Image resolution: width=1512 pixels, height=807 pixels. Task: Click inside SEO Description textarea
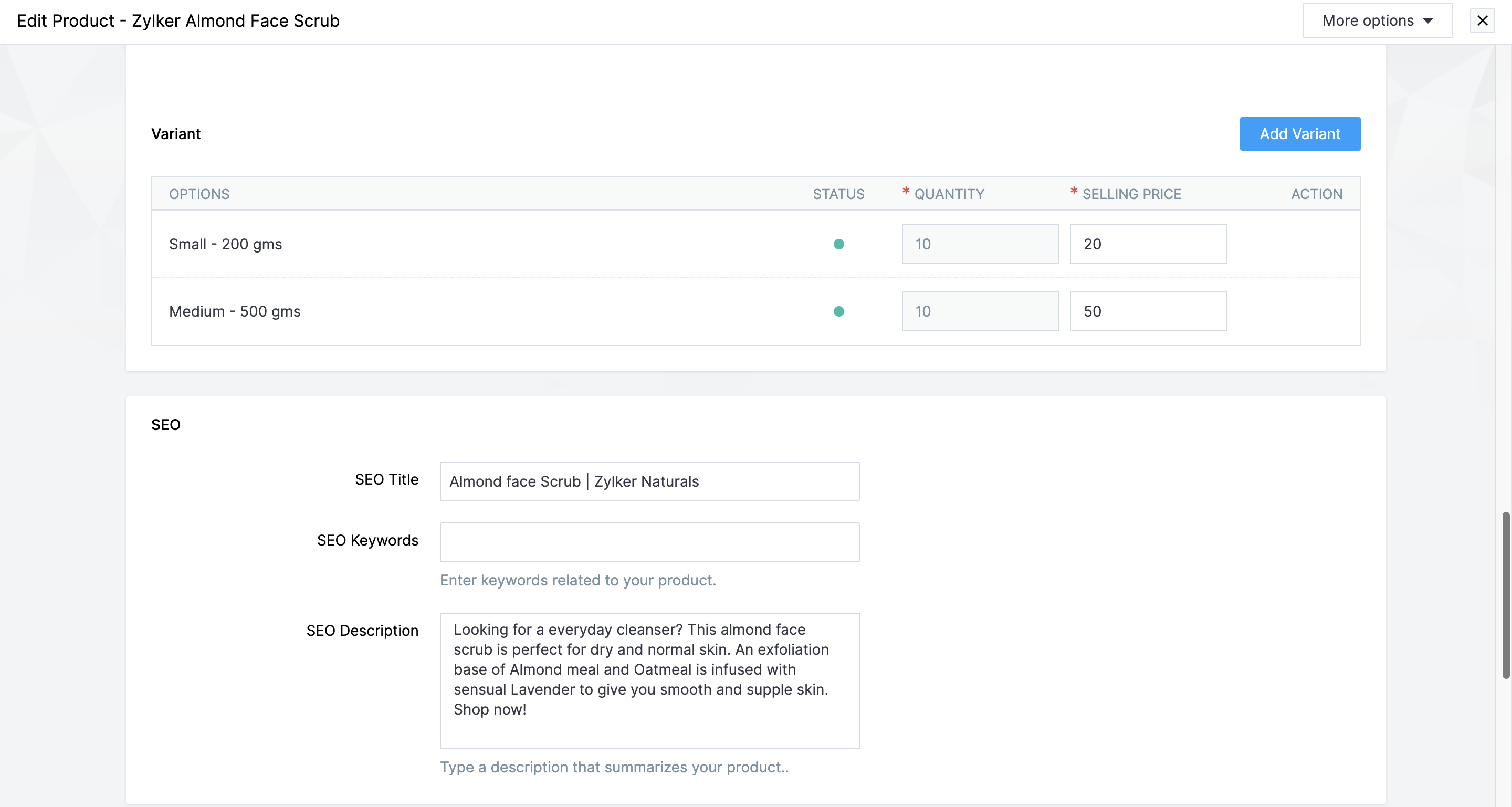pos(649,681)
